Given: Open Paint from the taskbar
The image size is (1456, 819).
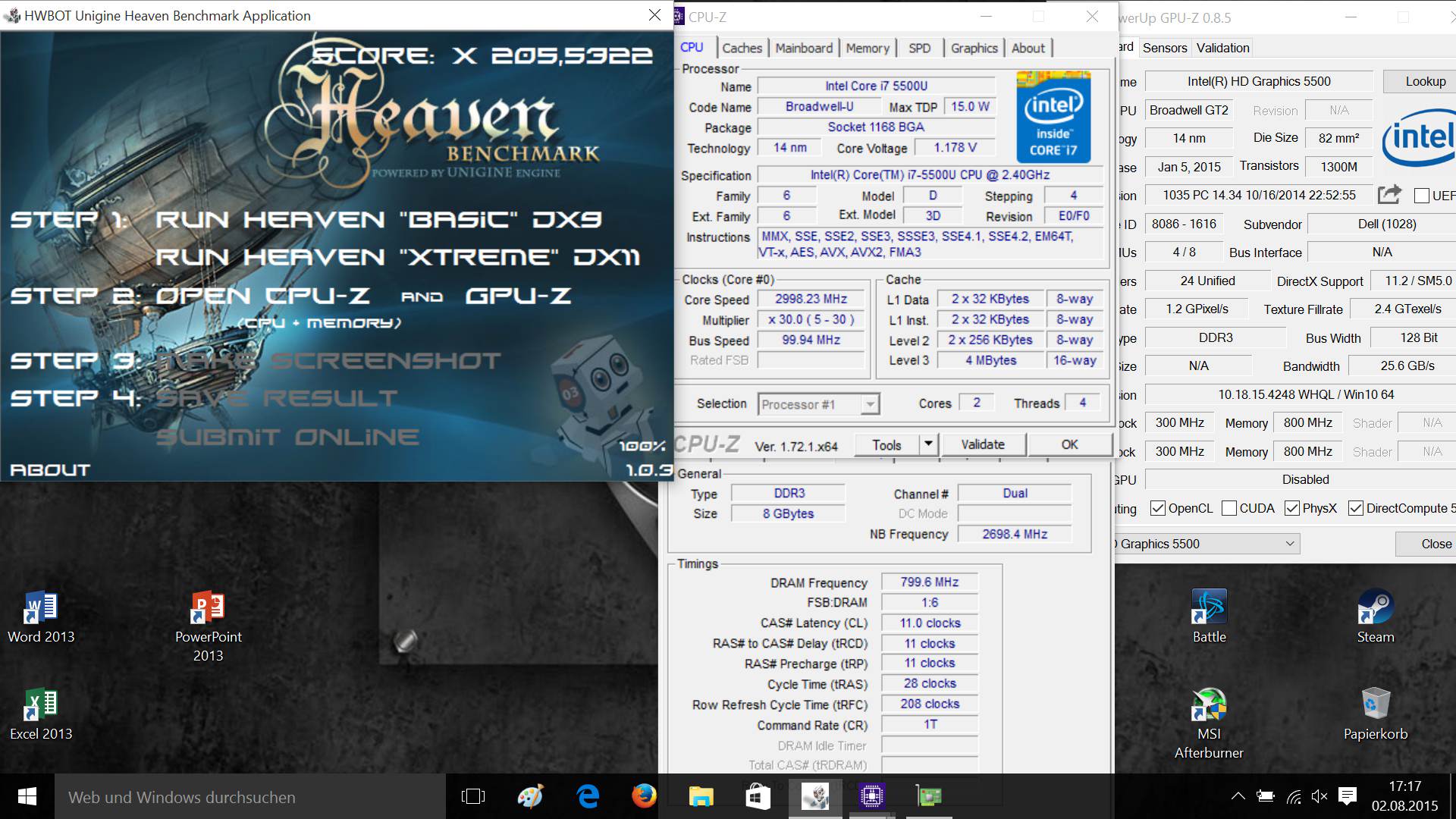Looking at the screenshot, I should 530,796.
